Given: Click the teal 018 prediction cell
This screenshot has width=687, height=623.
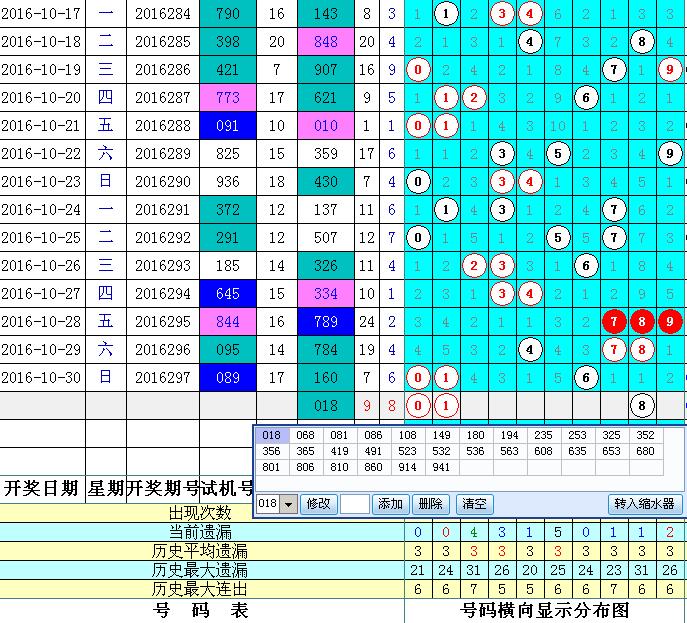Looking at the screenshot, I should point(326,405).
